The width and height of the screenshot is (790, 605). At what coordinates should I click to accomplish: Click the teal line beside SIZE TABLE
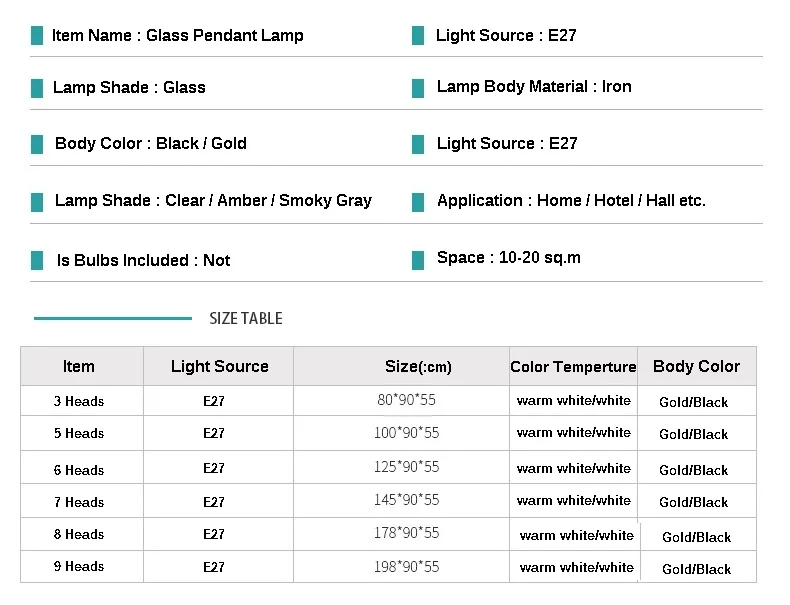coord(113,318)
